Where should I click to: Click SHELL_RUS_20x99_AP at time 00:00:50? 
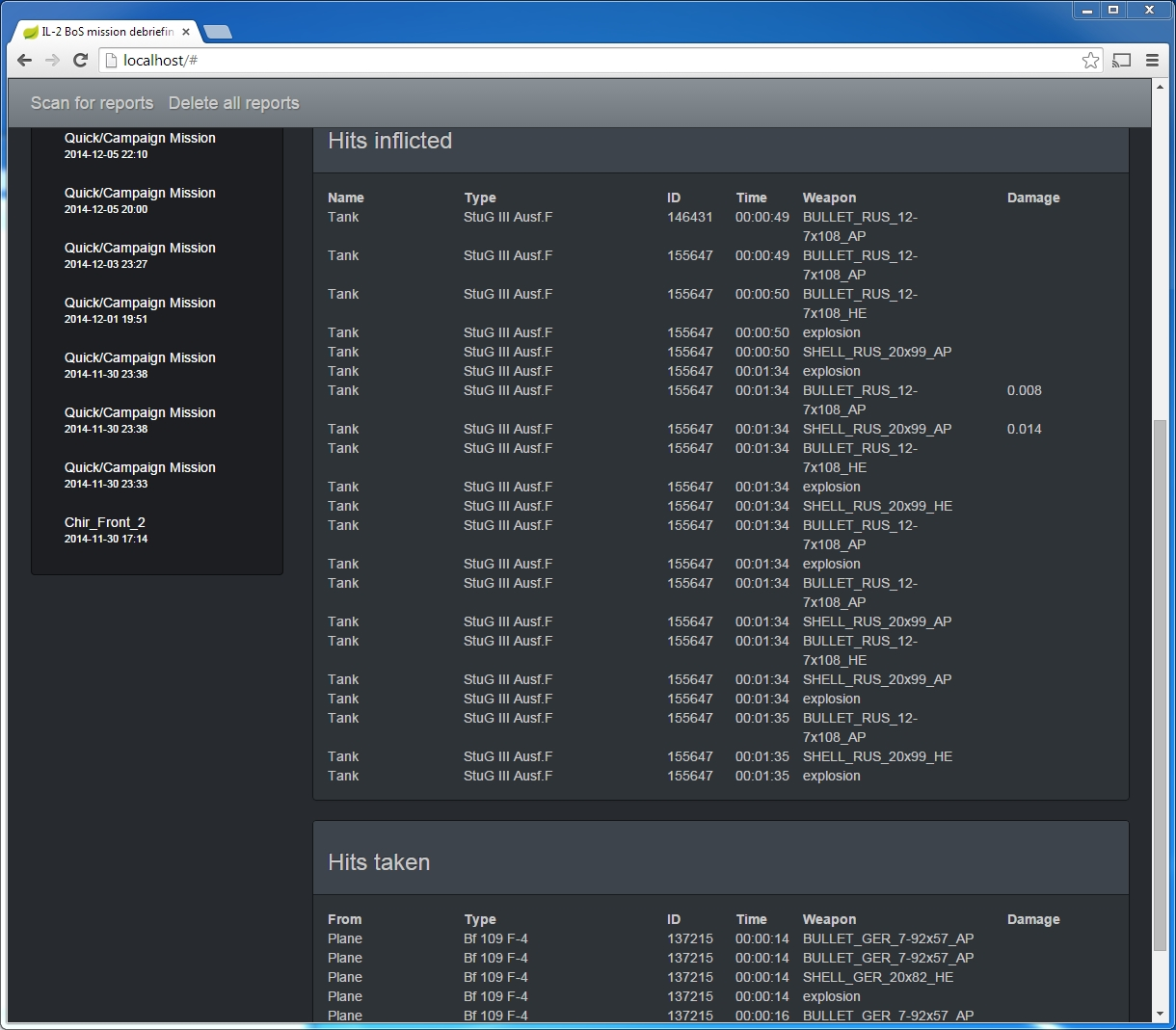point(877,352)
